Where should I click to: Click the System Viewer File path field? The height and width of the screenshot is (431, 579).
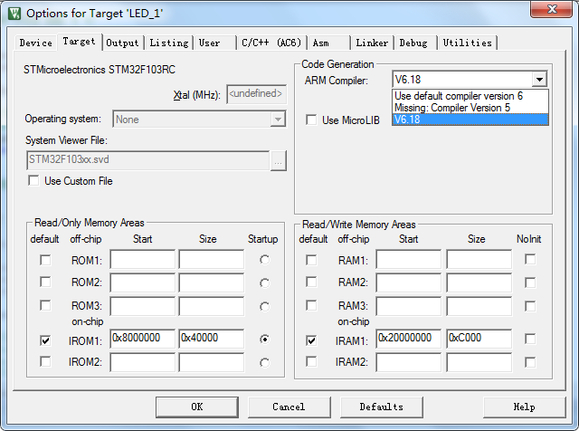tap(148, 160)
